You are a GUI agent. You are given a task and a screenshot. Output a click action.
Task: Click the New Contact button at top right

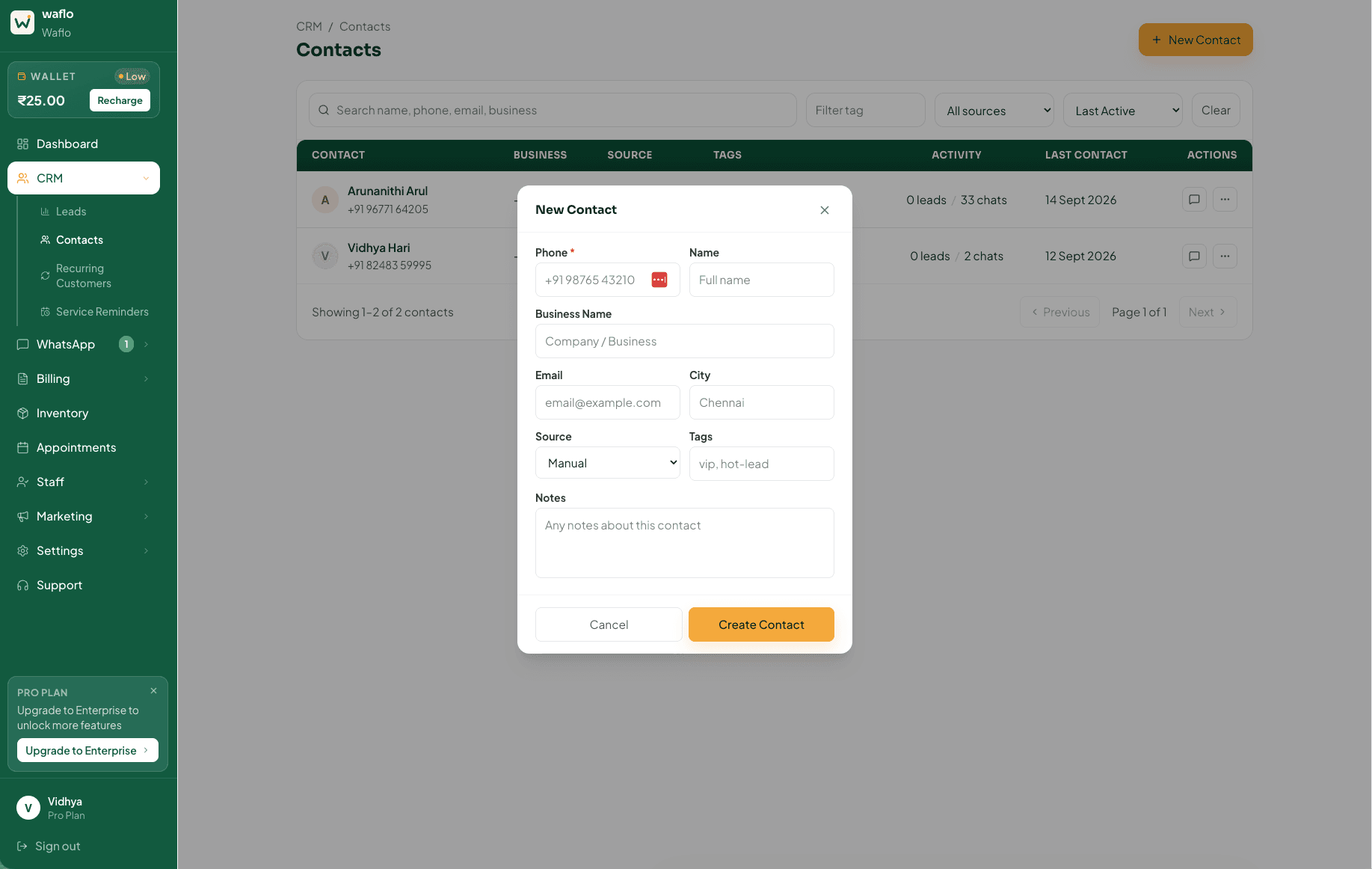click(x=1196, y=40)
